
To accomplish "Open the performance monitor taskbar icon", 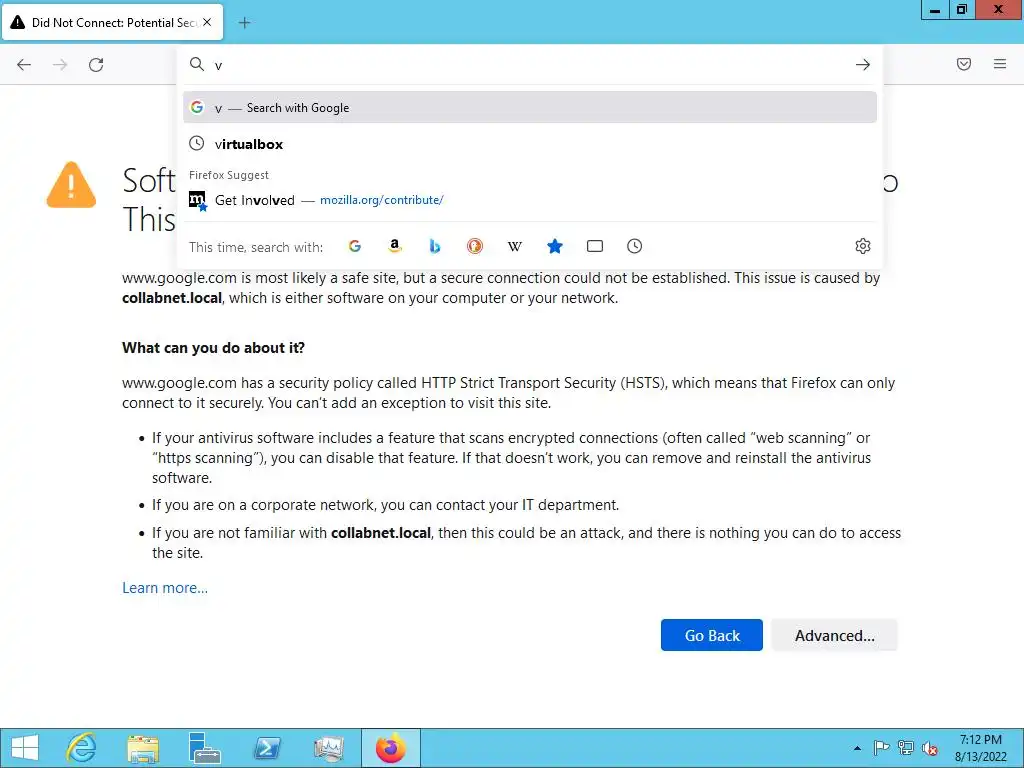I will point(328,748).
